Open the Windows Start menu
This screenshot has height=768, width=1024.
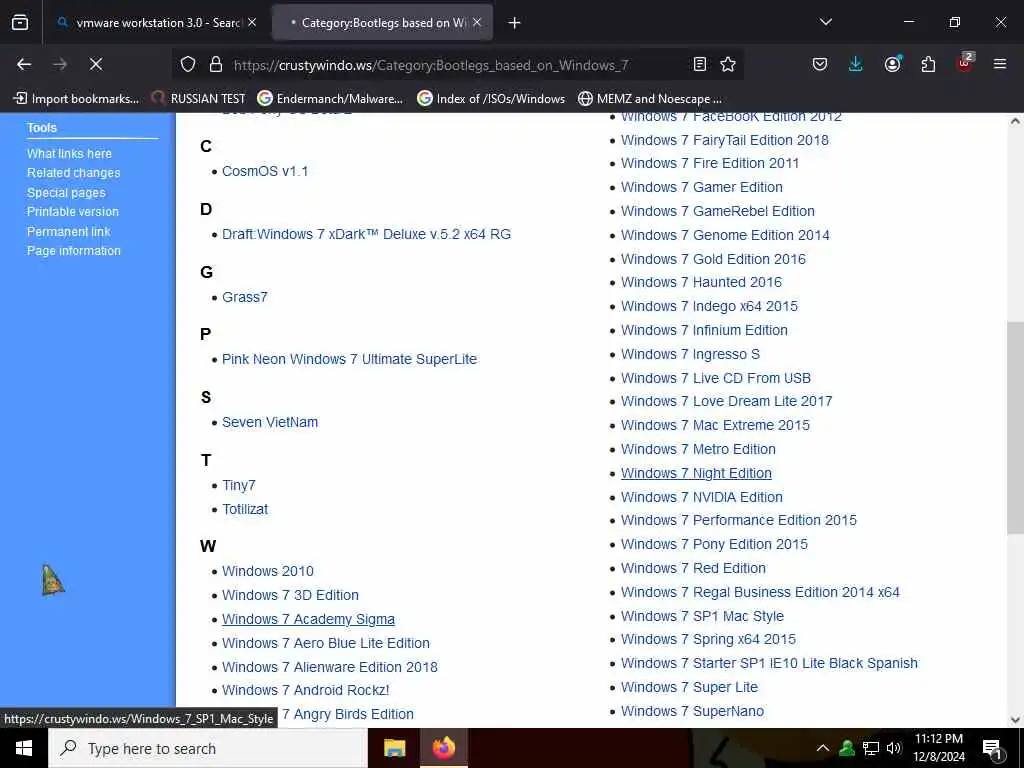24,748
